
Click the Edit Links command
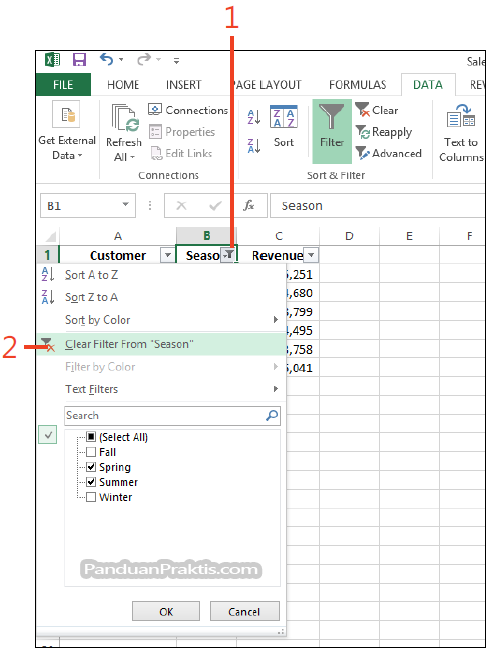(x=181, y=153)
